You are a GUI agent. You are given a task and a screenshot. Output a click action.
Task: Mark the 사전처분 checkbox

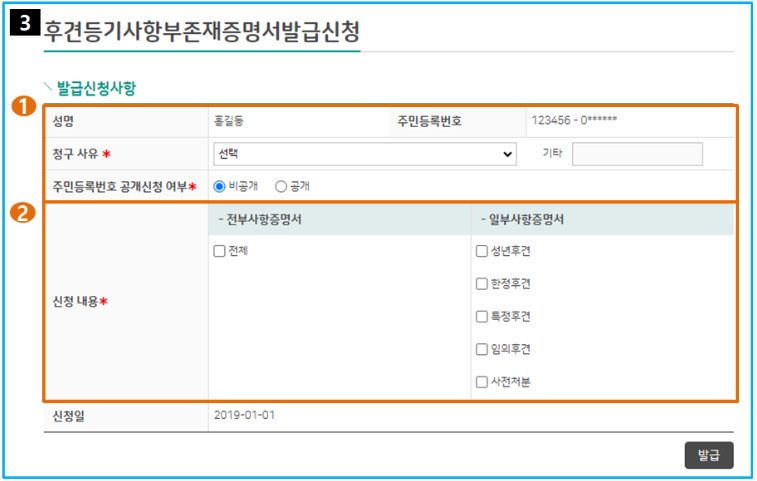click(x=482, y=382)
